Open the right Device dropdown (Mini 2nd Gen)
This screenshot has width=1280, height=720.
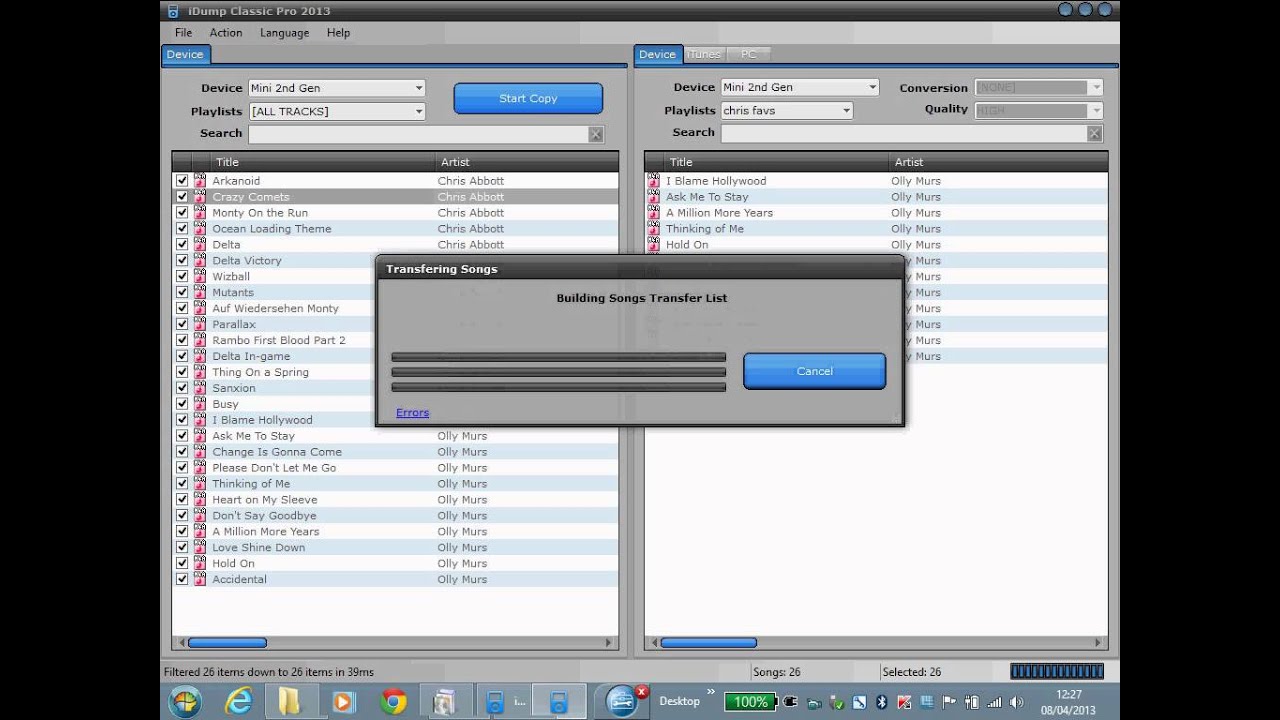tap(800, 87)
